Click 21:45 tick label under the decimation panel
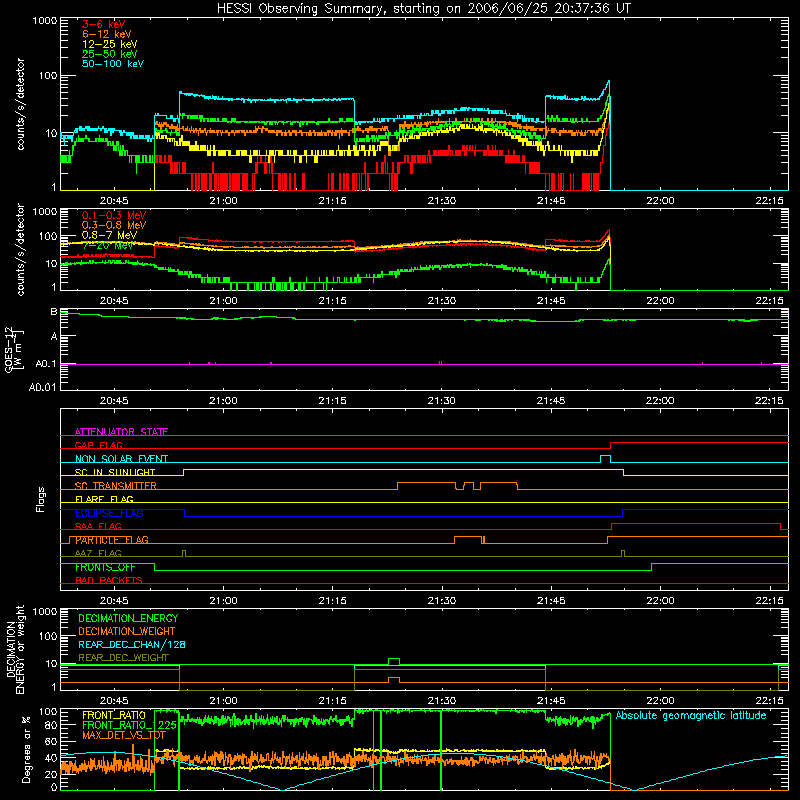 (x=551, y=700)
